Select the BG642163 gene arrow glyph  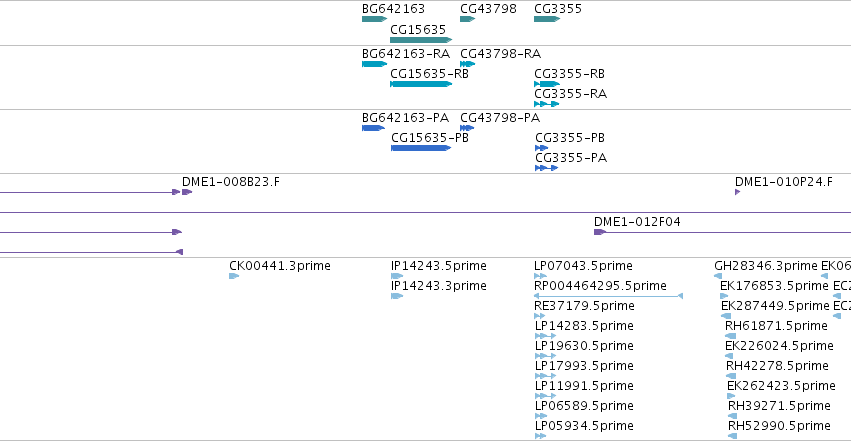click(x=374, y=19)
